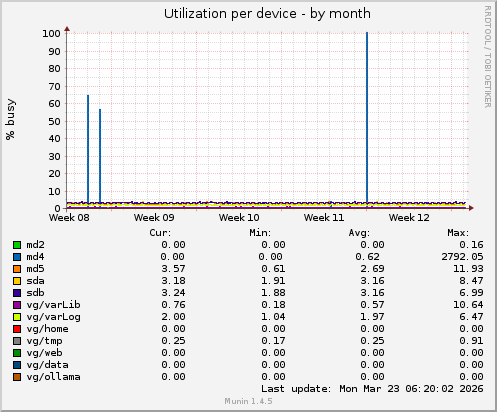Select the md4 legend label
Viewport: 497px width, 412px height.
click(35, 257)
